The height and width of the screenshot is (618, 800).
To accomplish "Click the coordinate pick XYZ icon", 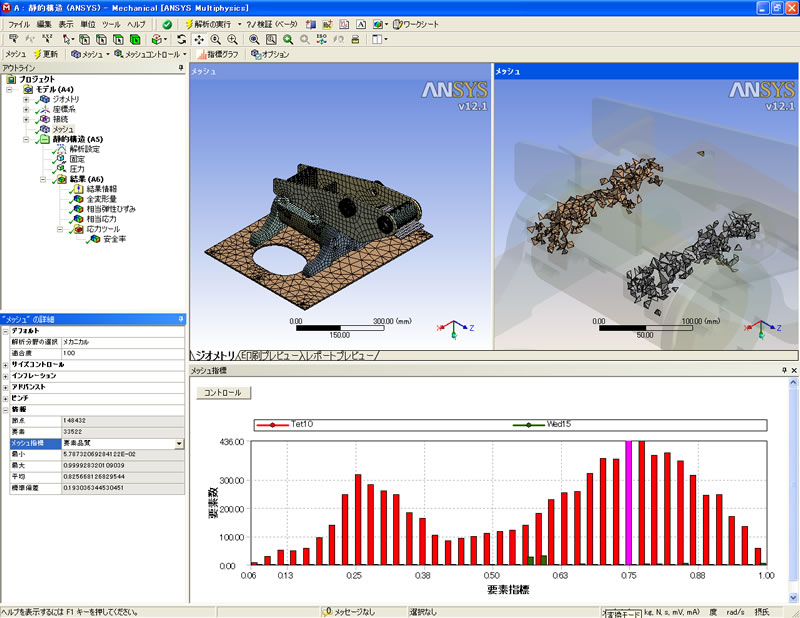I will click(x=47, y=39).
